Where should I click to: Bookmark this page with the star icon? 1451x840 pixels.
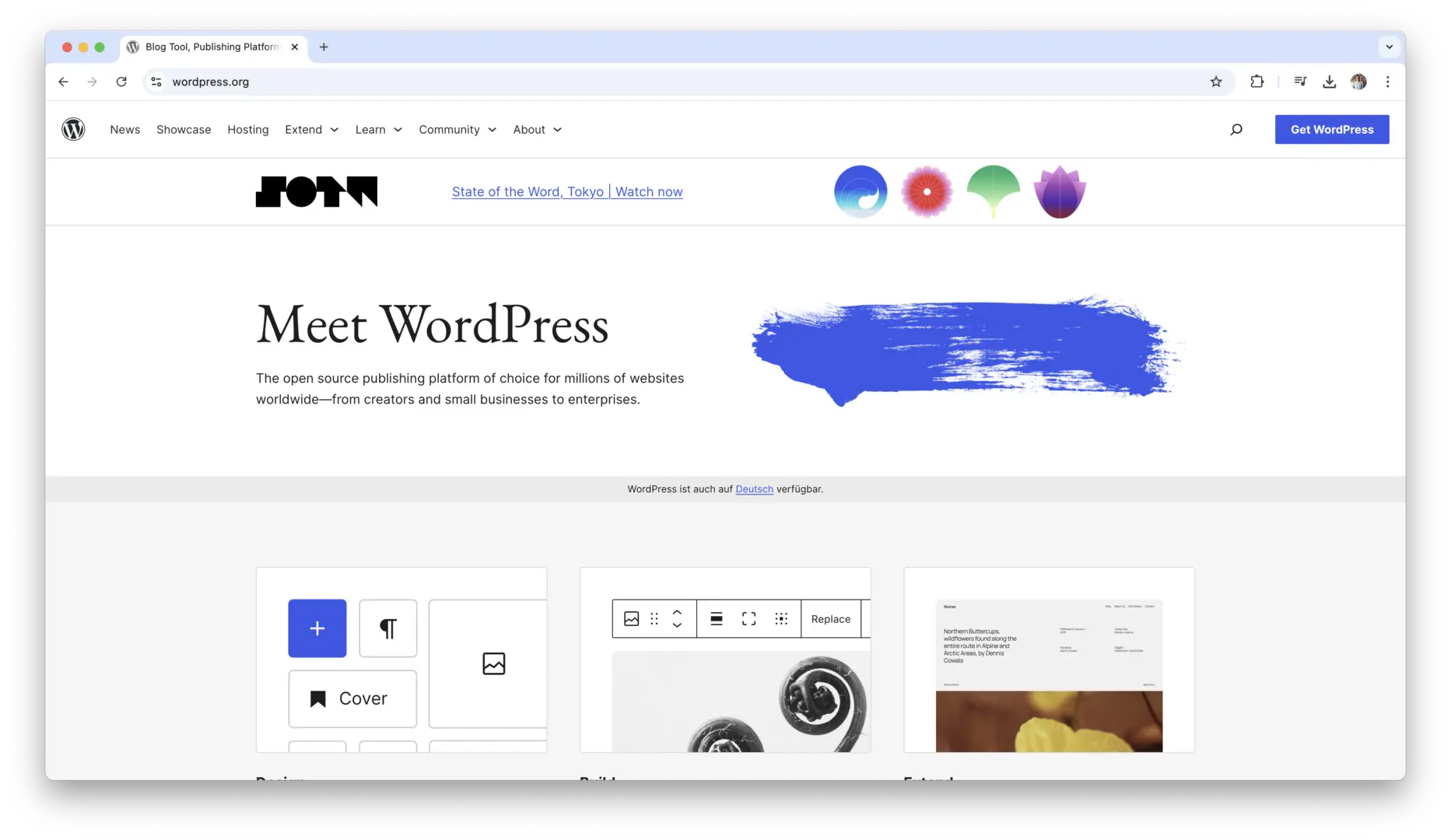pos(1216,82)
